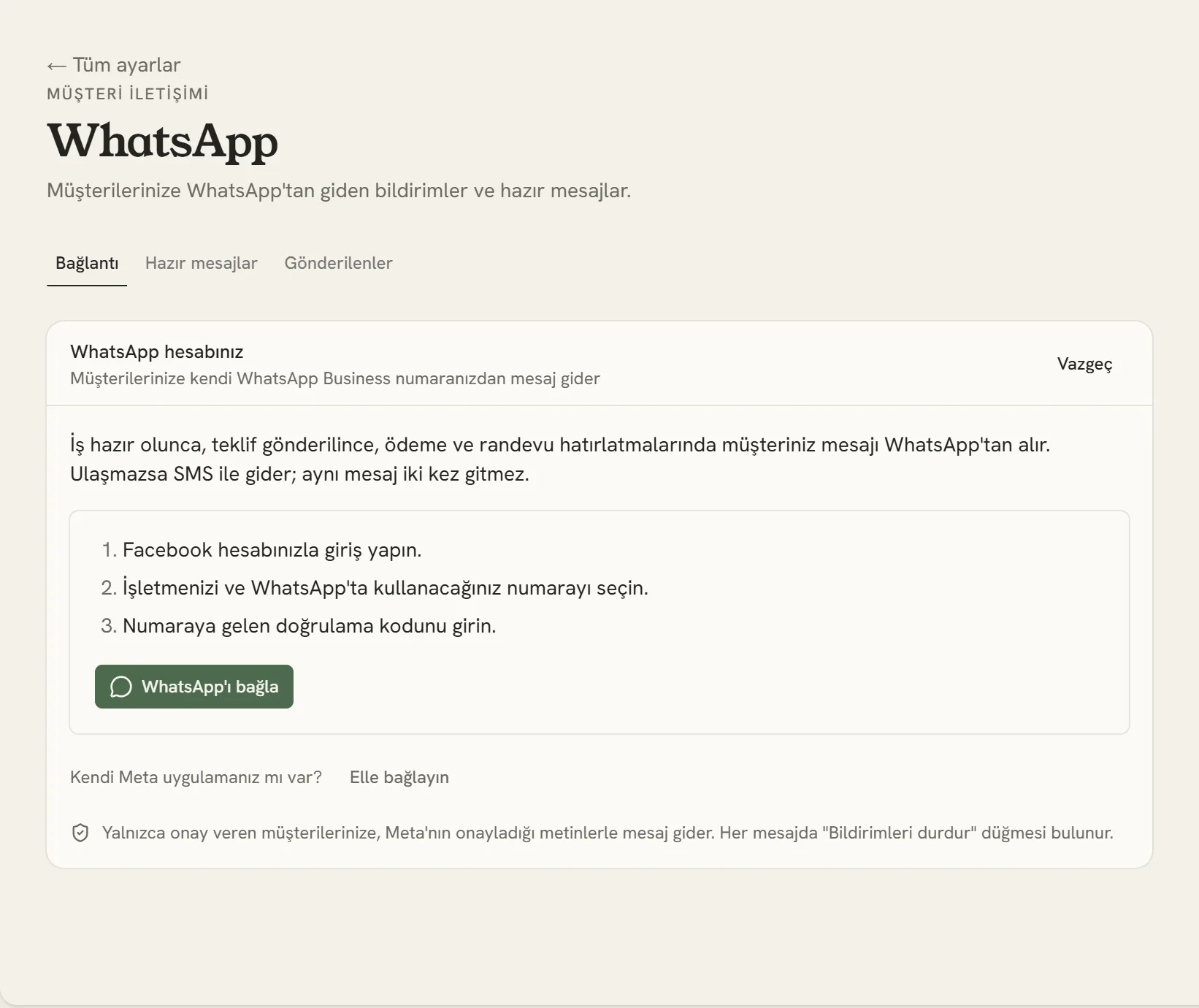Click the back arrow icon beside Tüm ayarlar
Screen dimensions: 1199x1008
pos(56,66)
